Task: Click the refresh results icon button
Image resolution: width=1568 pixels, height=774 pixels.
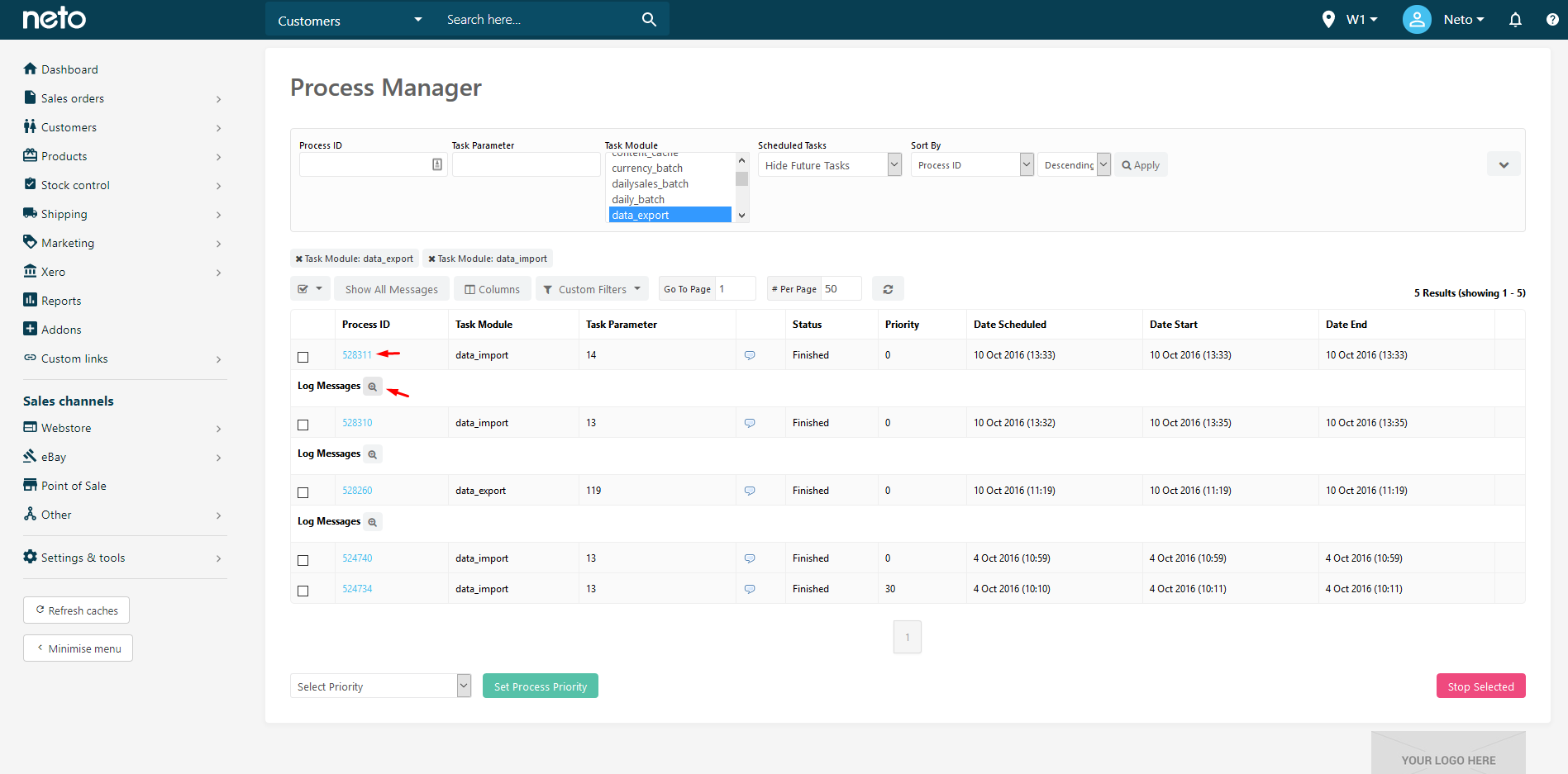Action: click(888, 289)
